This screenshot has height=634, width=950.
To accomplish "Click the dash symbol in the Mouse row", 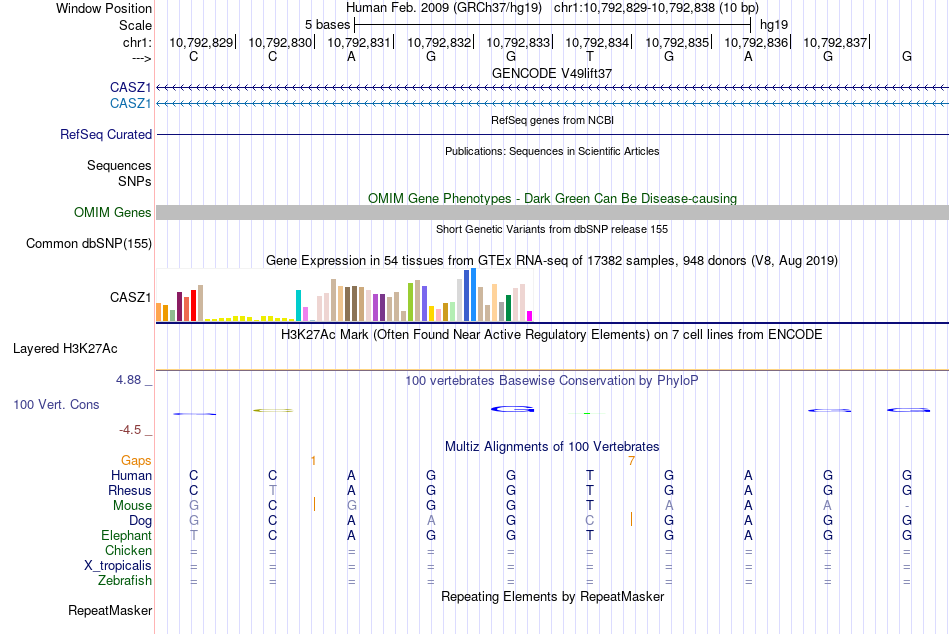I will point(907,506).
